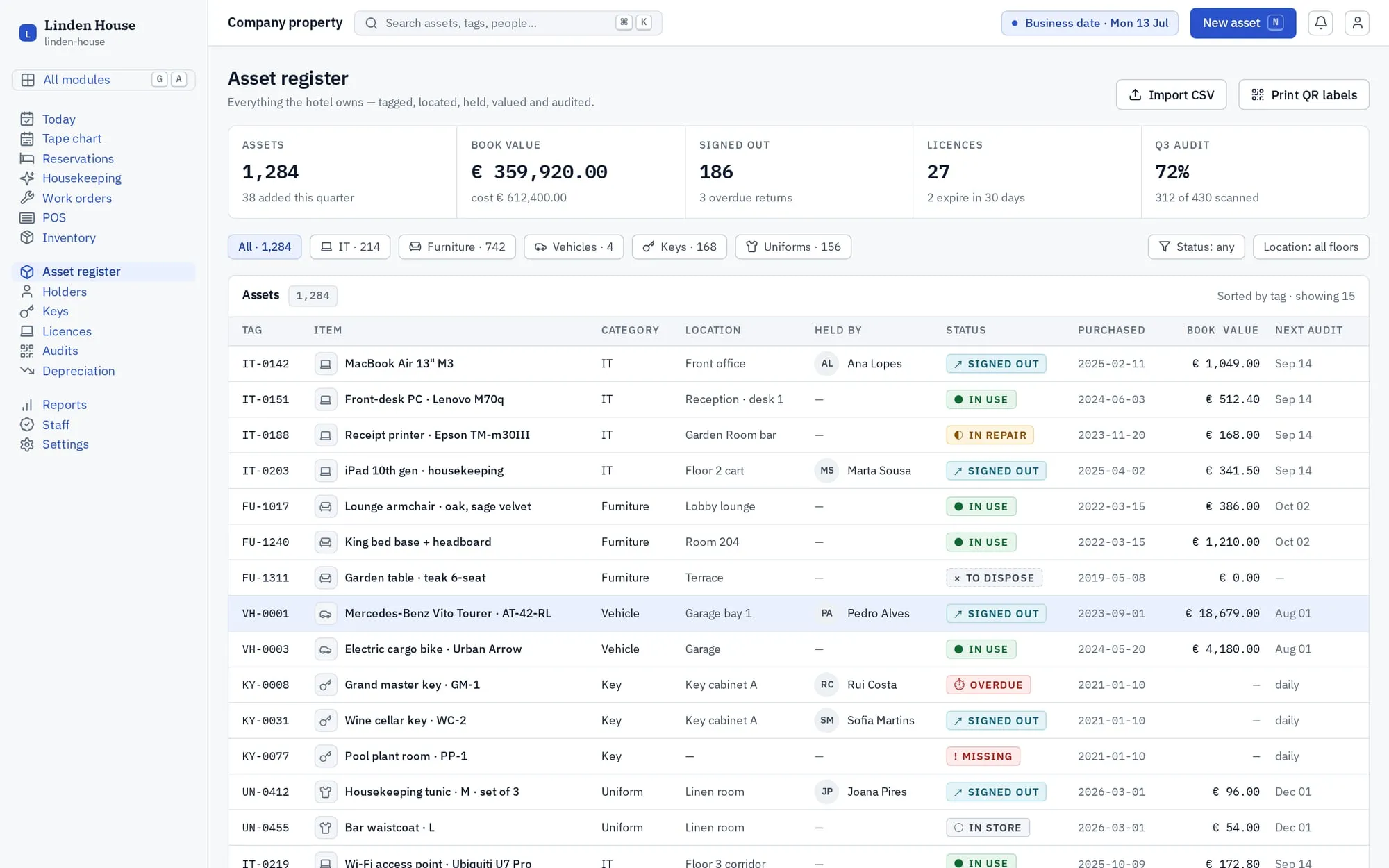The height and width of the screenshot is (868, 1389).
Task: Open the notifications bell
Action: (x=1320, y=23)
